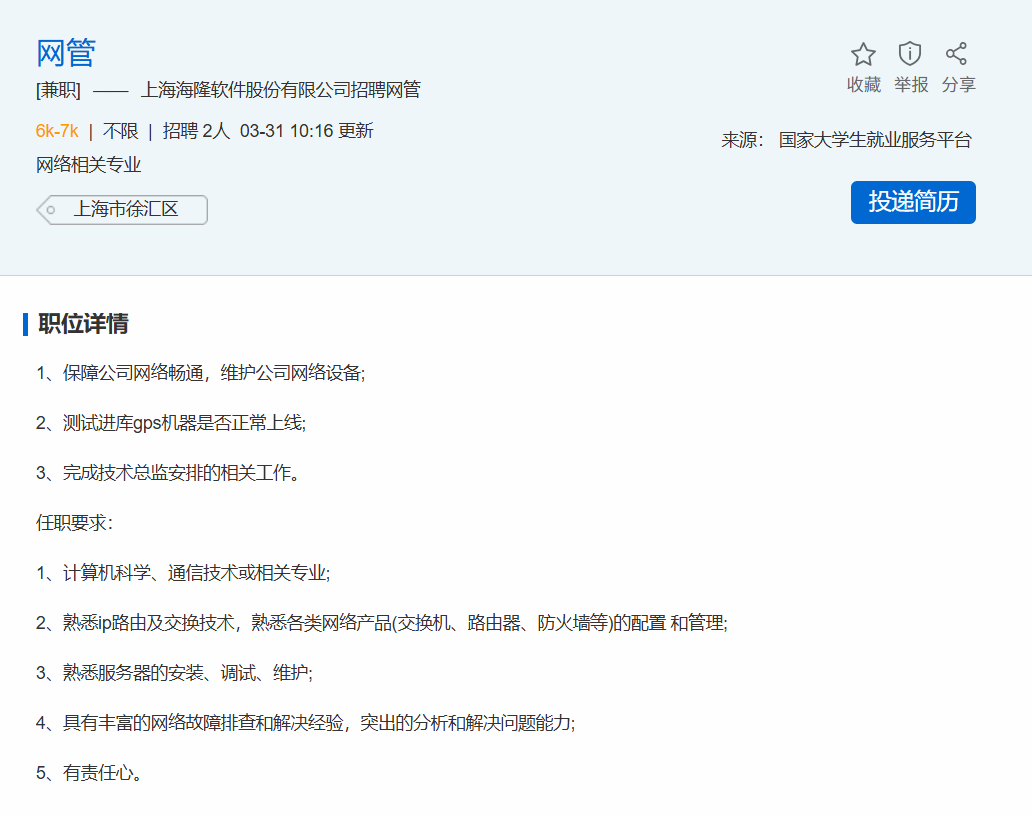1032x816 pixels.
Task: Click the 职位详情 section heading
Action: [x=83, y=324]
